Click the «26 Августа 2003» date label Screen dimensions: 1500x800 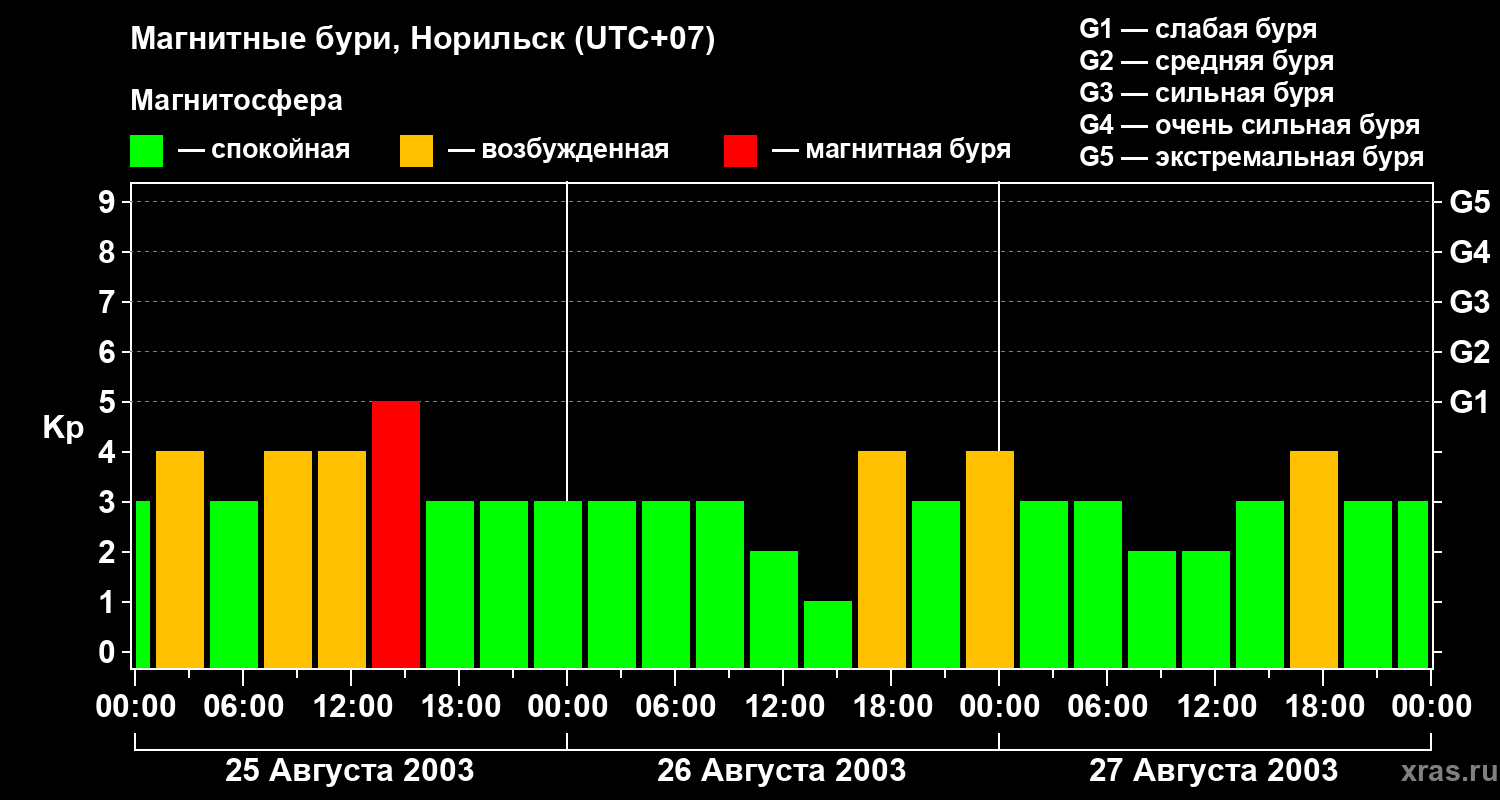pyautogui.click(x=782, y=770)
